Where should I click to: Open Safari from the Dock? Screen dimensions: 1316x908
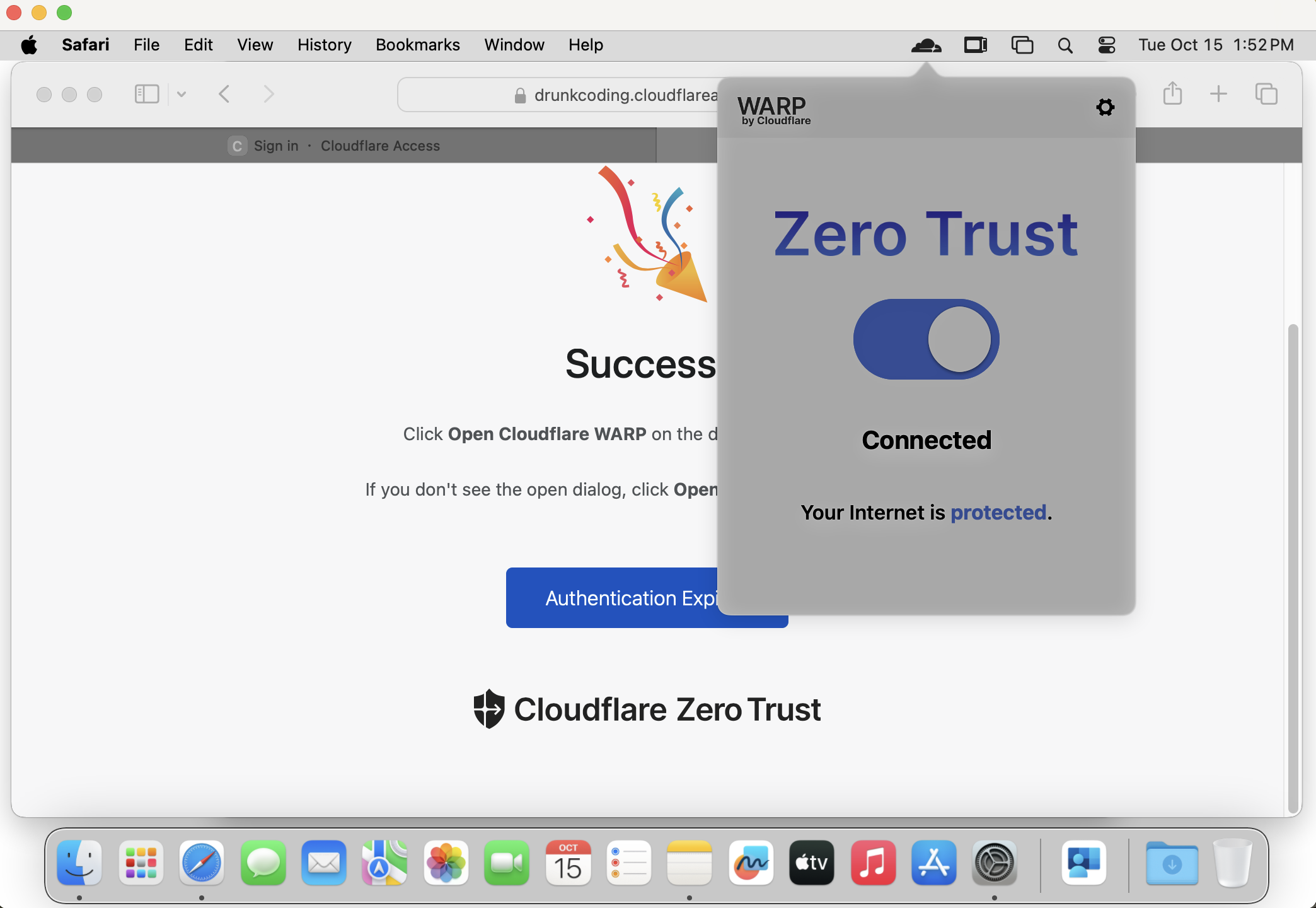click(x=202, y=863)
